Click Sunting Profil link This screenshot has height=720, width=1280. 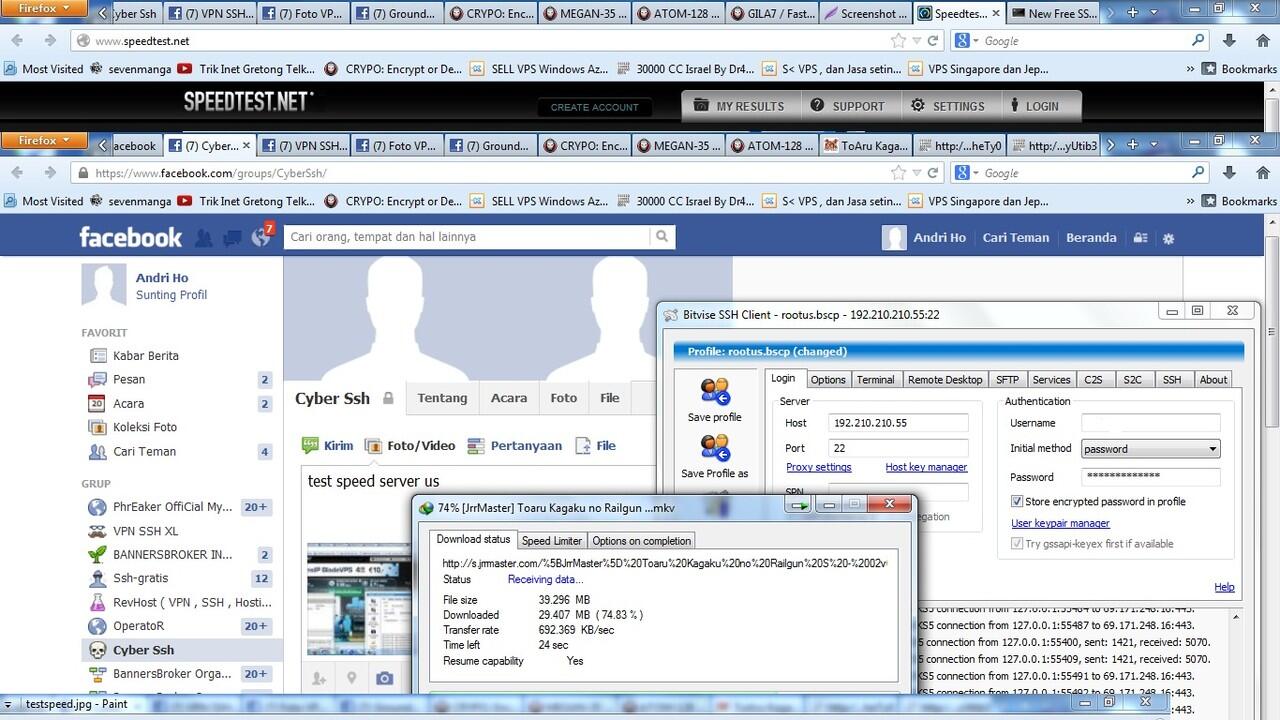171,295
